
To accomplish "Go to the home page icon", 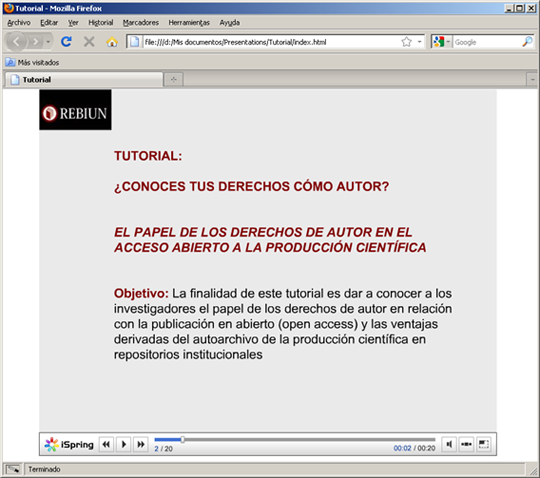I will click(x=112, y=42).
